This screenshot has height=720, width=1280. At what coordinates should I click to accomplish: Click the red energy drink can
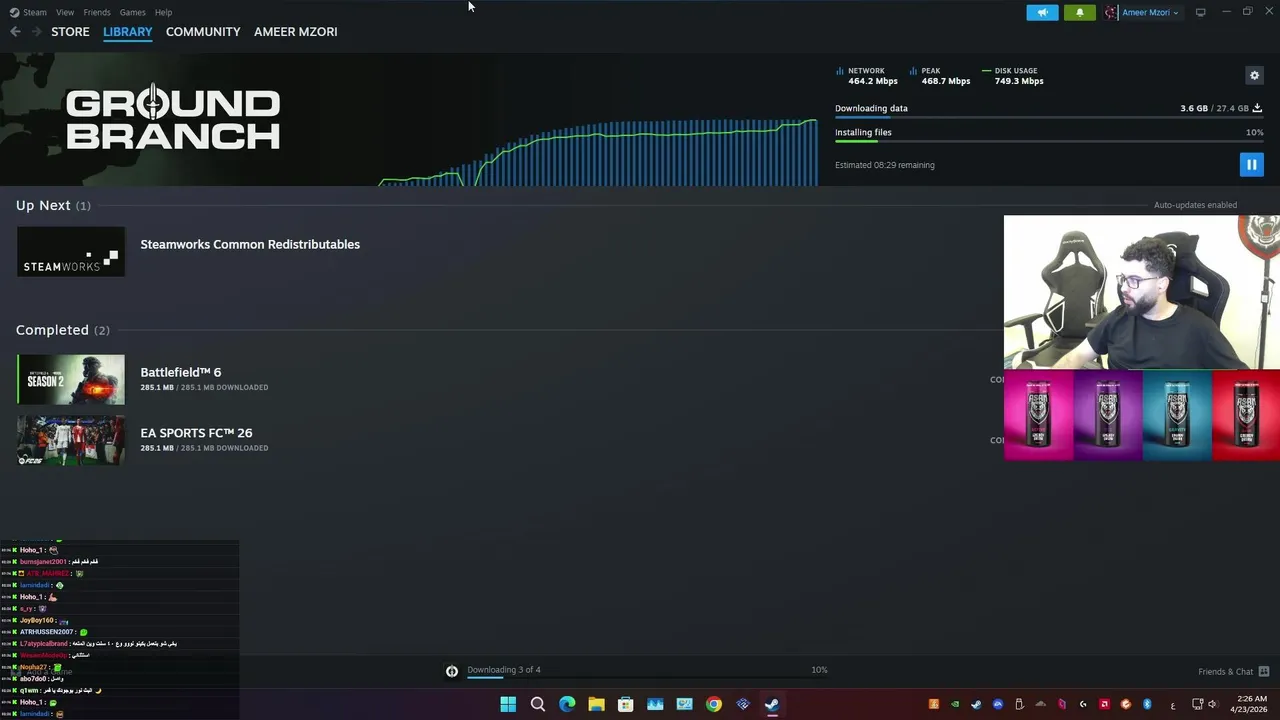coord(1246,415)
